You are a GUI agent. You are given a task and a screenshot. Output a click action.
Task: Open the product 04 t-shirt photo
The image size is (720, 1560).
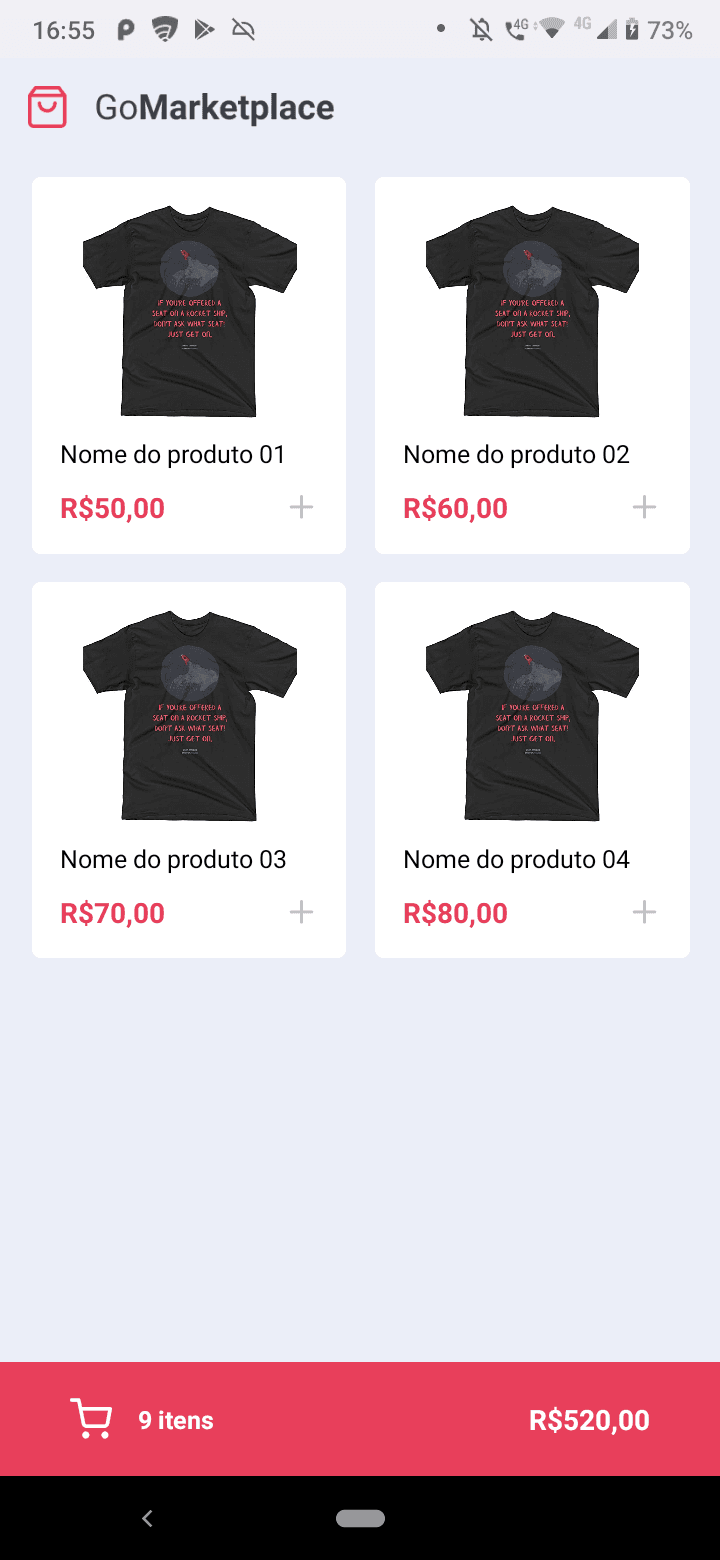click(532, 716)
